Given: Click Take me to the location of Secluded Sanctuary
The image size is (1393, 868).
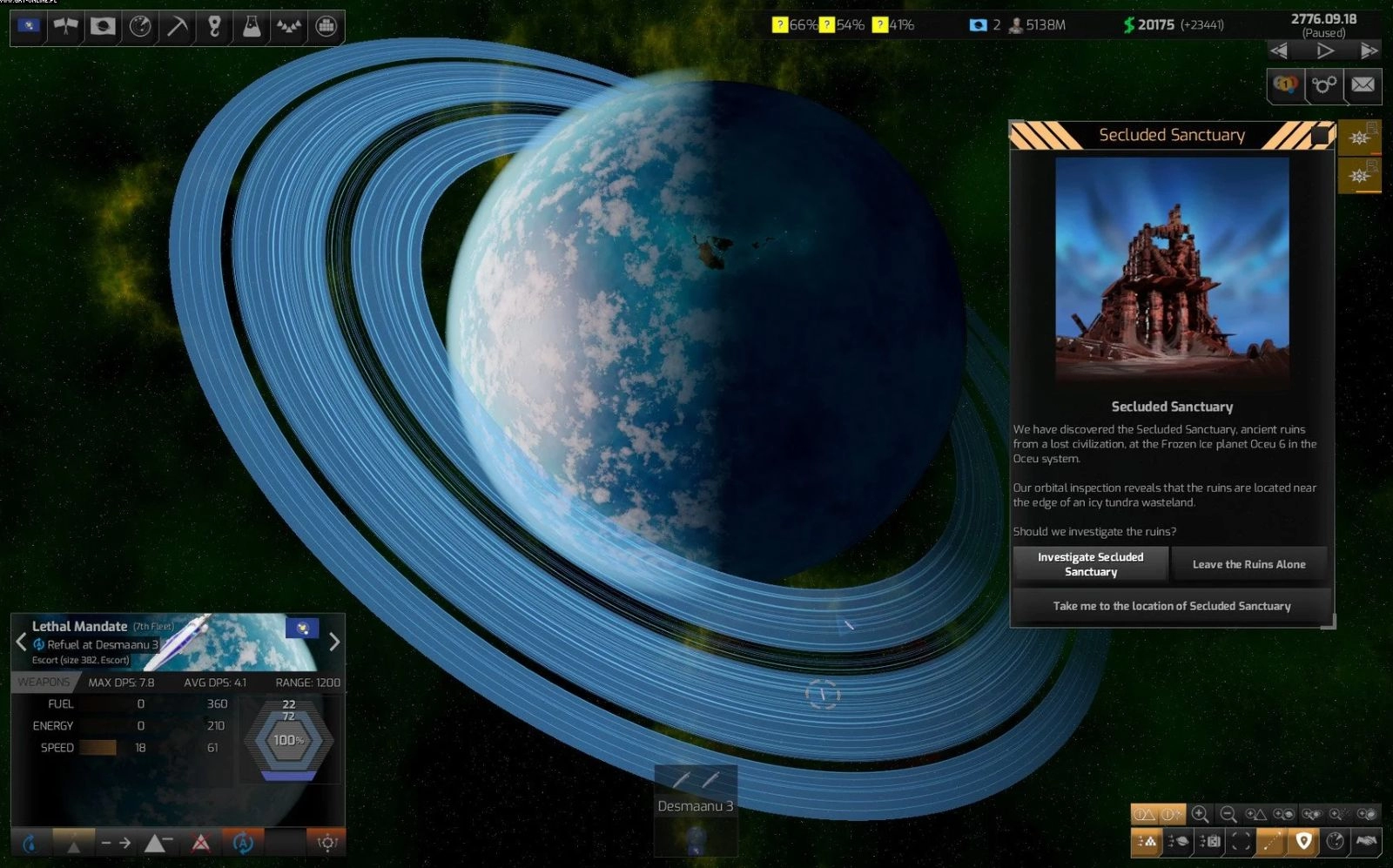Looking at the screenshot, I should (1171, 605).
